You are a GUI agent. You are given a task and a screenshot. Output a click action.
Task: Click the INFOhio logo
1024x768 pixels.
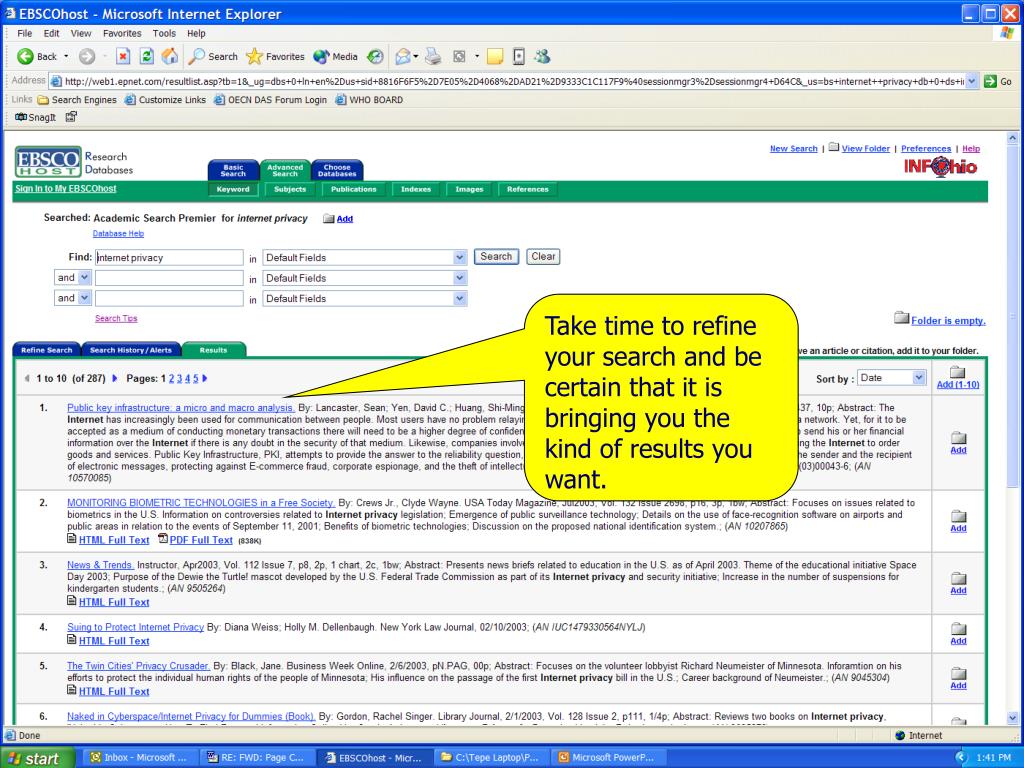click(x=940, y=167)
